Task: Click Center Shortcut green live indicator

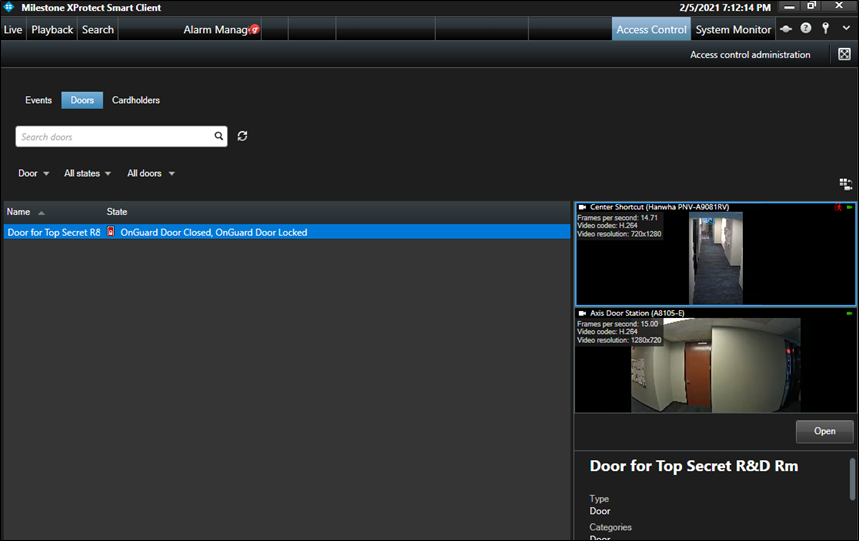Action: [849, 207]
